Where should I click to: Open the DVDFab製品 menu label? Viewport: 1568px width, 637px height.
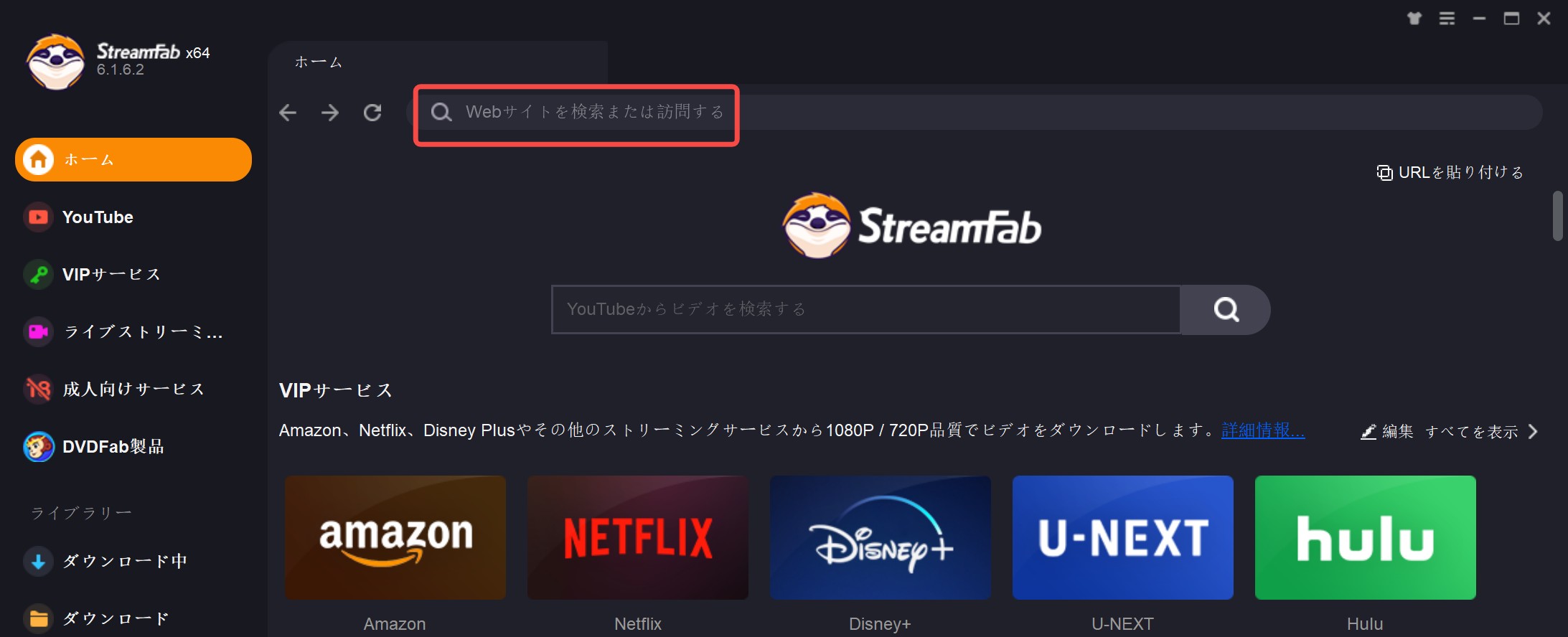pos(113,446)
